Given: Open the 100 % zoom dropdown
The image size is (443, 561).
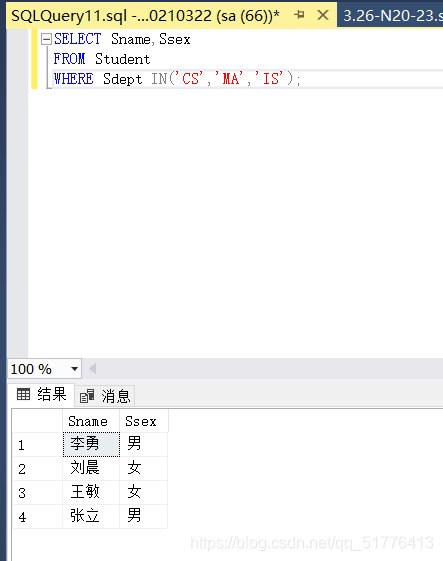Looking at the screenshot, I should (x=74, y=369).
